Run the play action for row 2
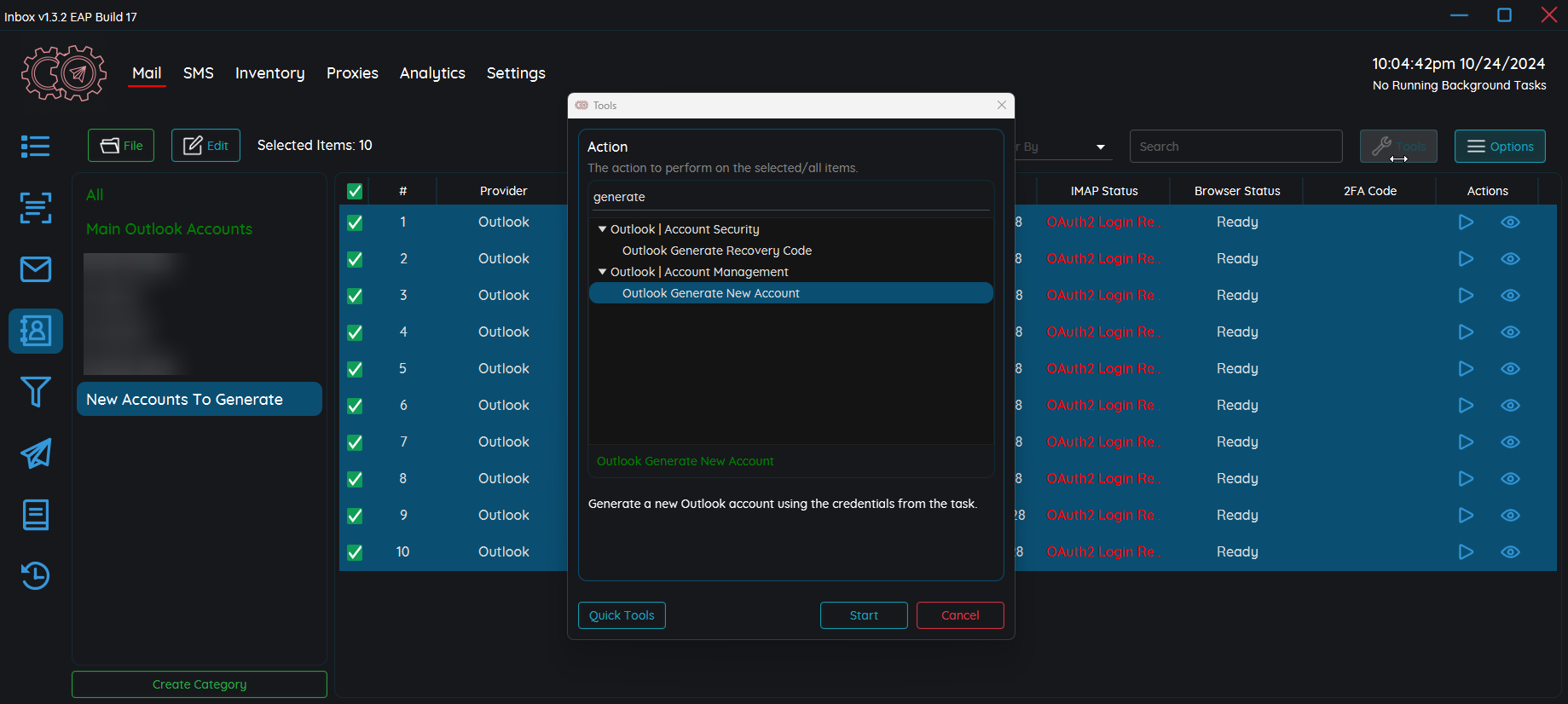This screenshot has height=704, width=1568. coord(1466,259)
